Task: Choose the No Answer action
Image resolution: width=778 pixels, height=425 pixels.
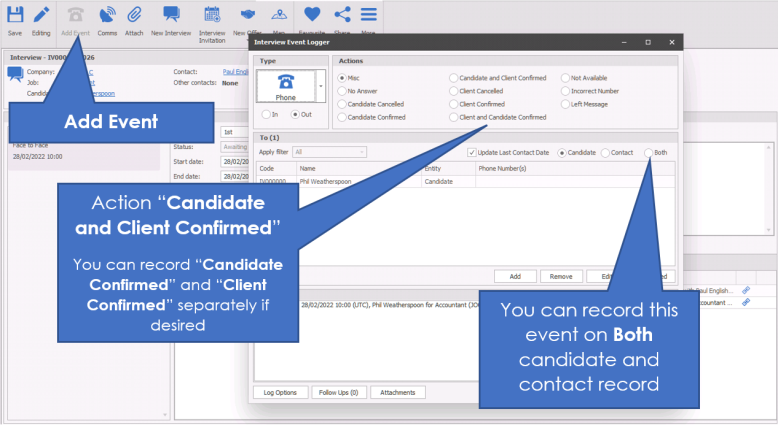Action: (344, 90)
